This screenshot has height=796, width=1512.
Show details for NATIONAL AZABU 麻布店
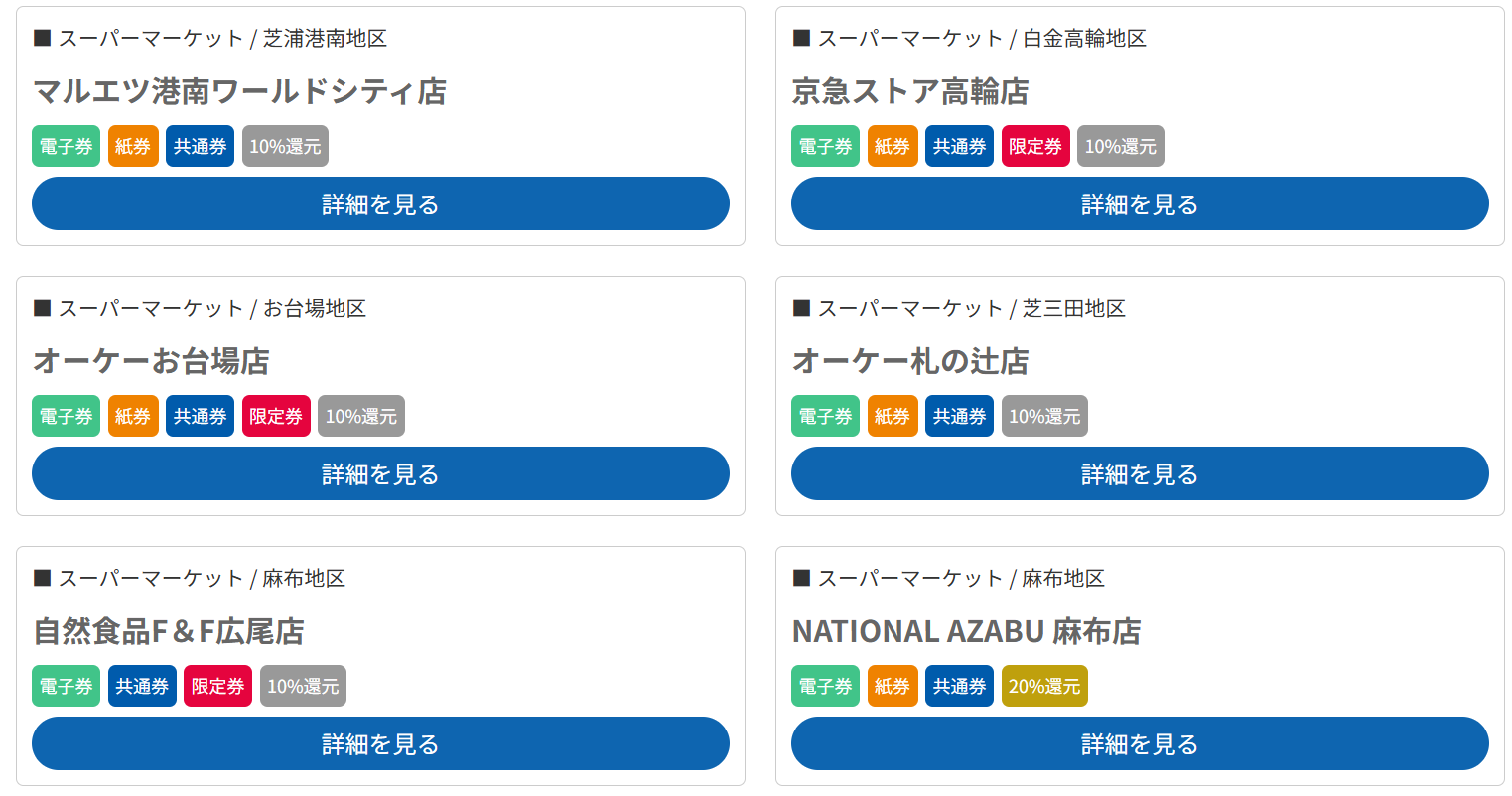tap(1140, 743)
